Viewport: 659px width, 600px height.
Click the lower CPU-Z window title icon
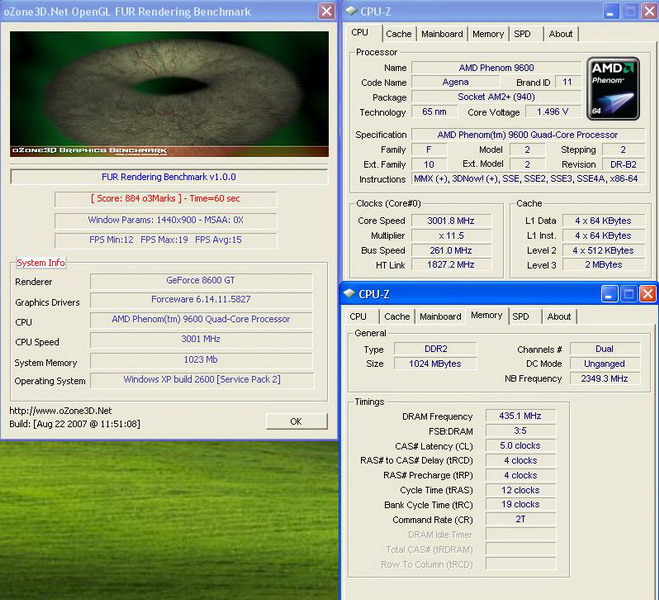tap(350, 293)
